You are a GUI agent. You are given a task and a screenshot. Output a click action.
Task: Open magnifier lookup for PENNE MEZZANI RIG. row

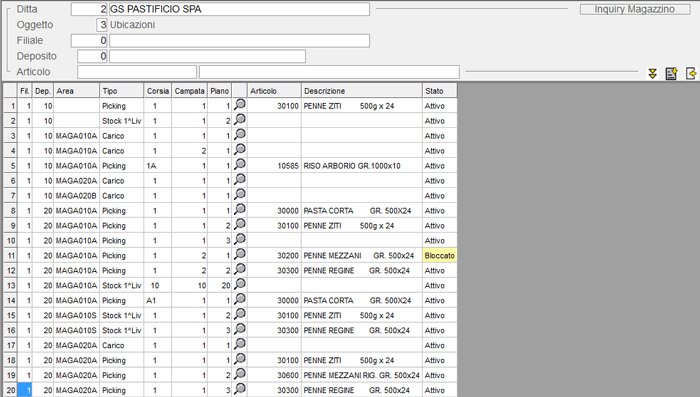(x=240, y=374)
